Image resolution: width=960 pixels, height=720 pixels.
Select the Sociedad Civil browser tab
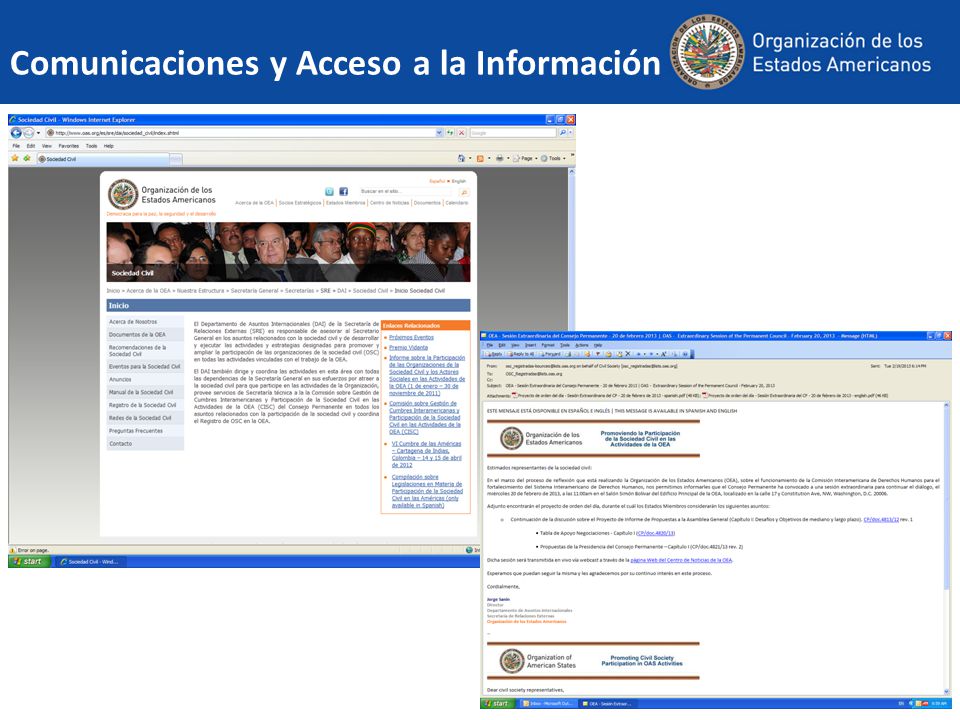(102, 159)
